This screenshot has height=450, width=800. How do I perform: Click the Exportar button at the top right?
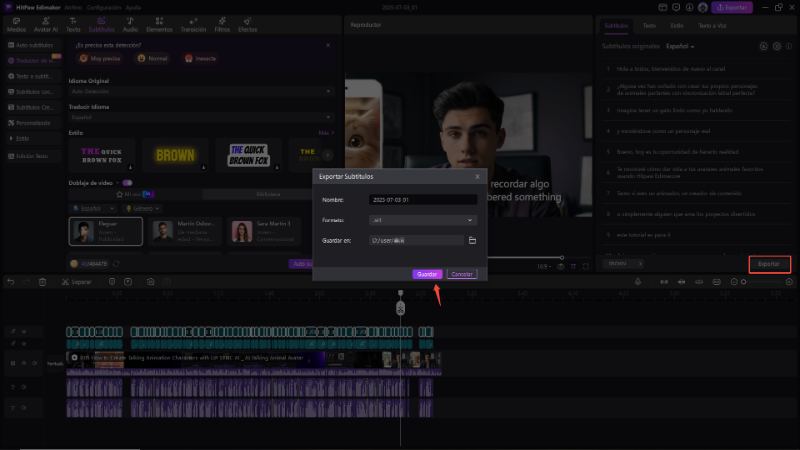click(x=732, y=7)
